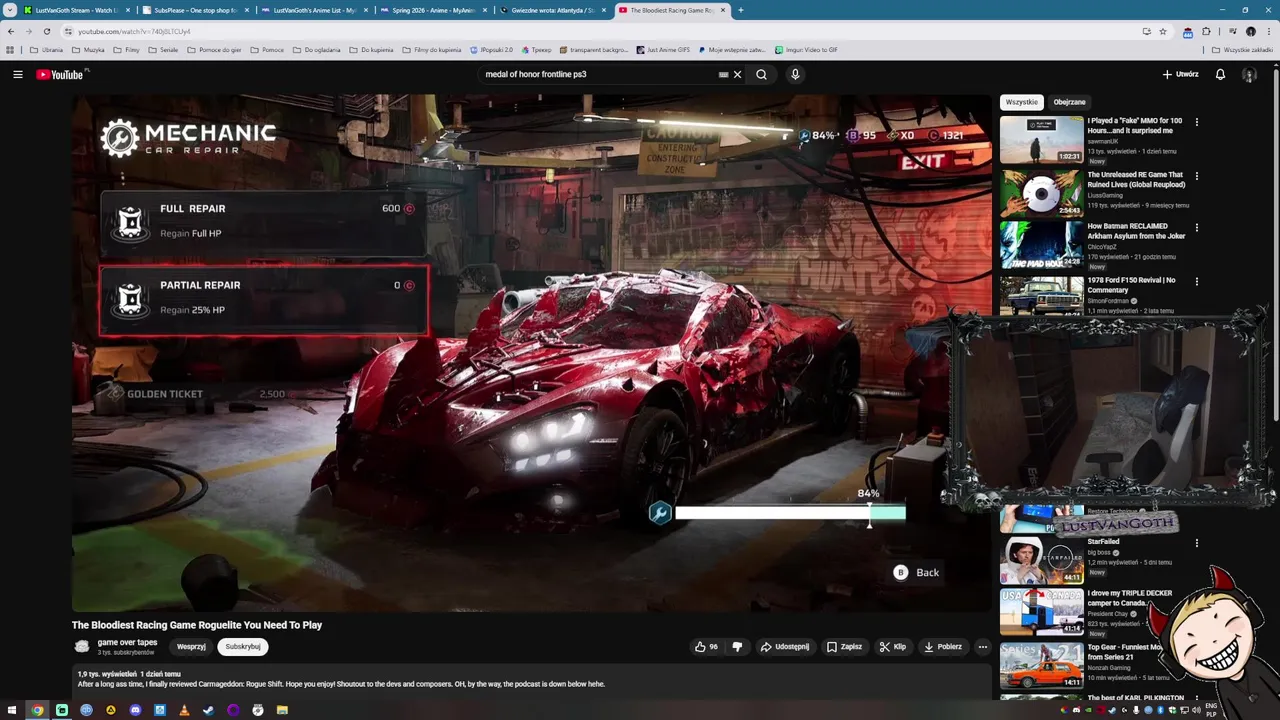Select the Wszystkie filter chip
This screenshot has height=720, width=1280.
1021,102
